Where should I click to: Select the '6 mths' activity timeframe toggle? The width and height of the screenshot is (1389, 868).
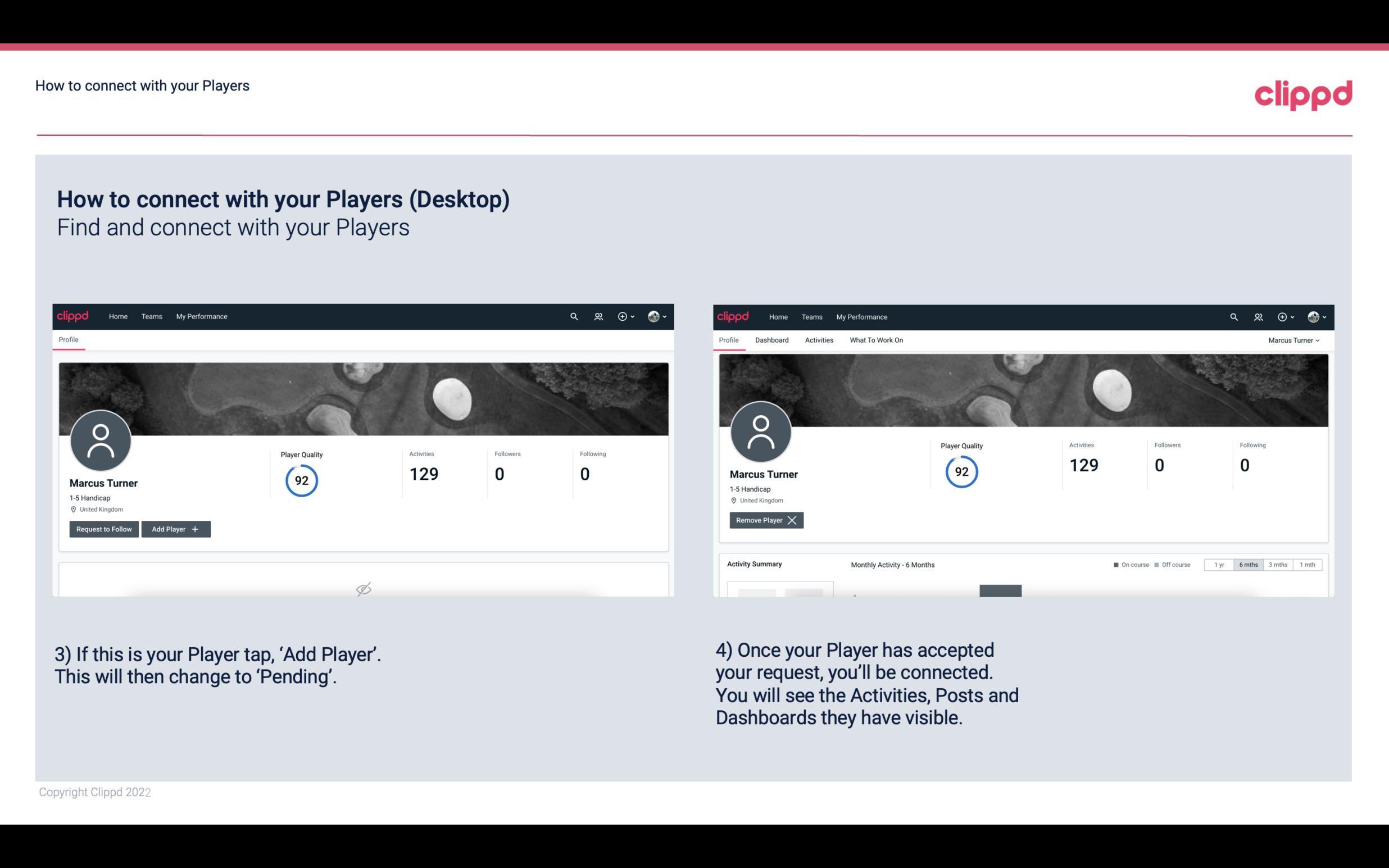[1247, 564]
